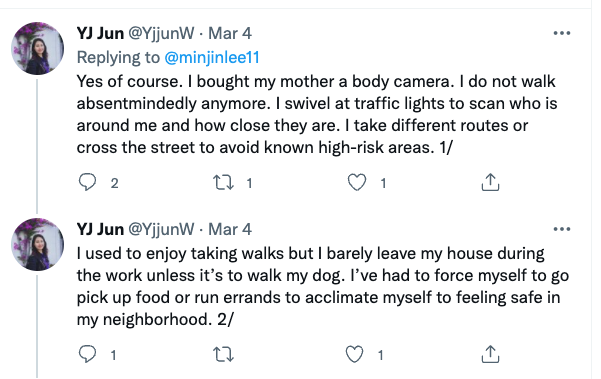Open the @minjinlee11 profile link
The width and height of the screenshot is (601, 379).
[x=212, y=57]
